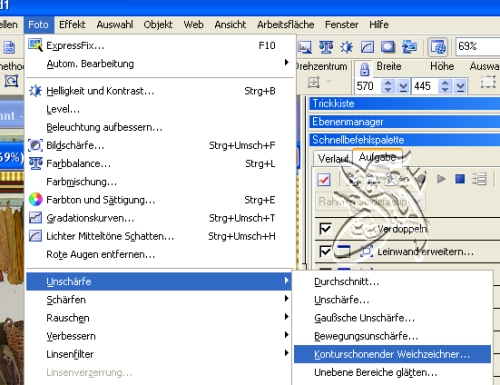
Task: Expand the Verbessern submenu
Action: click(x=159, y=336)
